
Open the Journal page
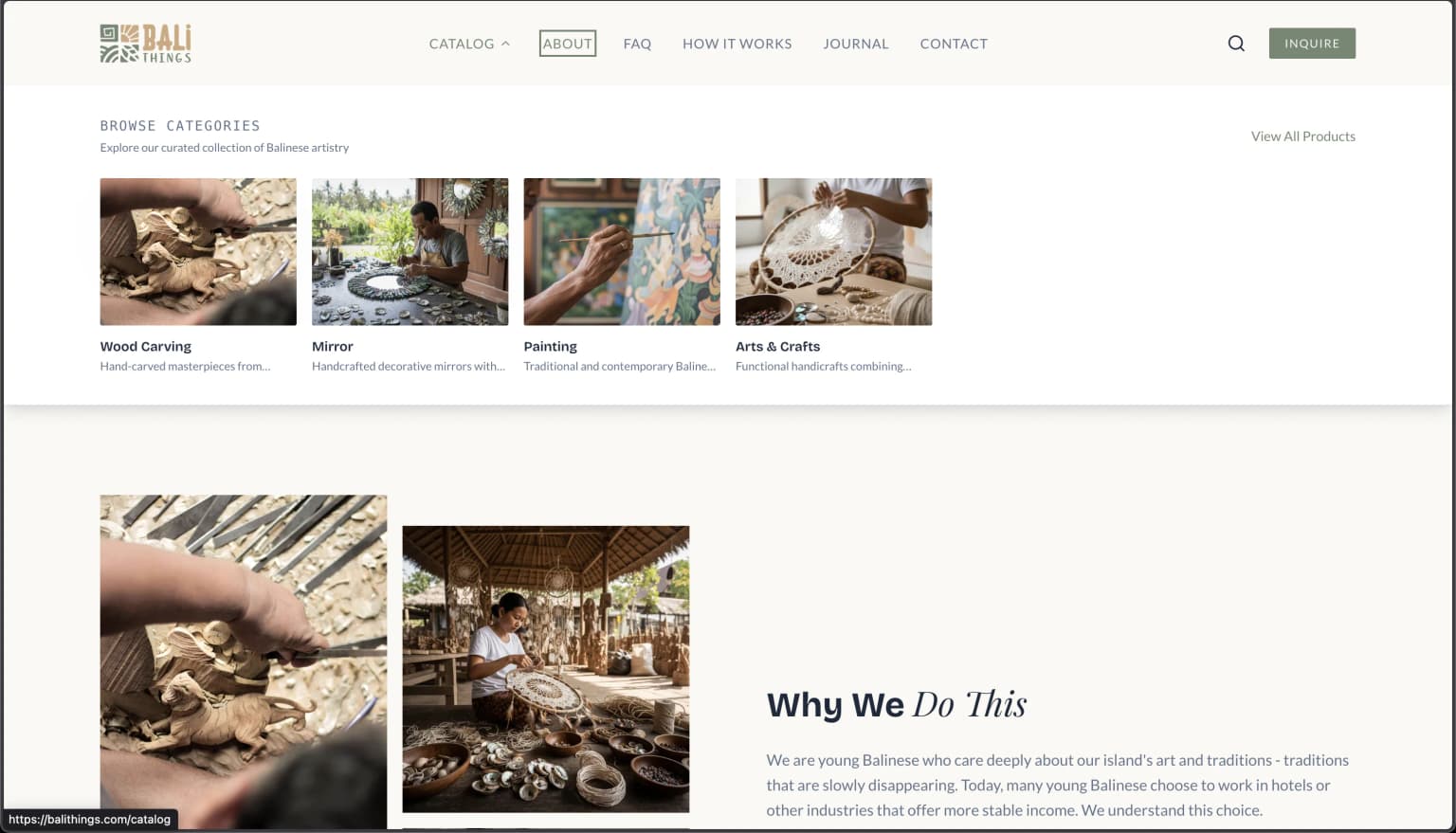(x=856, y=44)
